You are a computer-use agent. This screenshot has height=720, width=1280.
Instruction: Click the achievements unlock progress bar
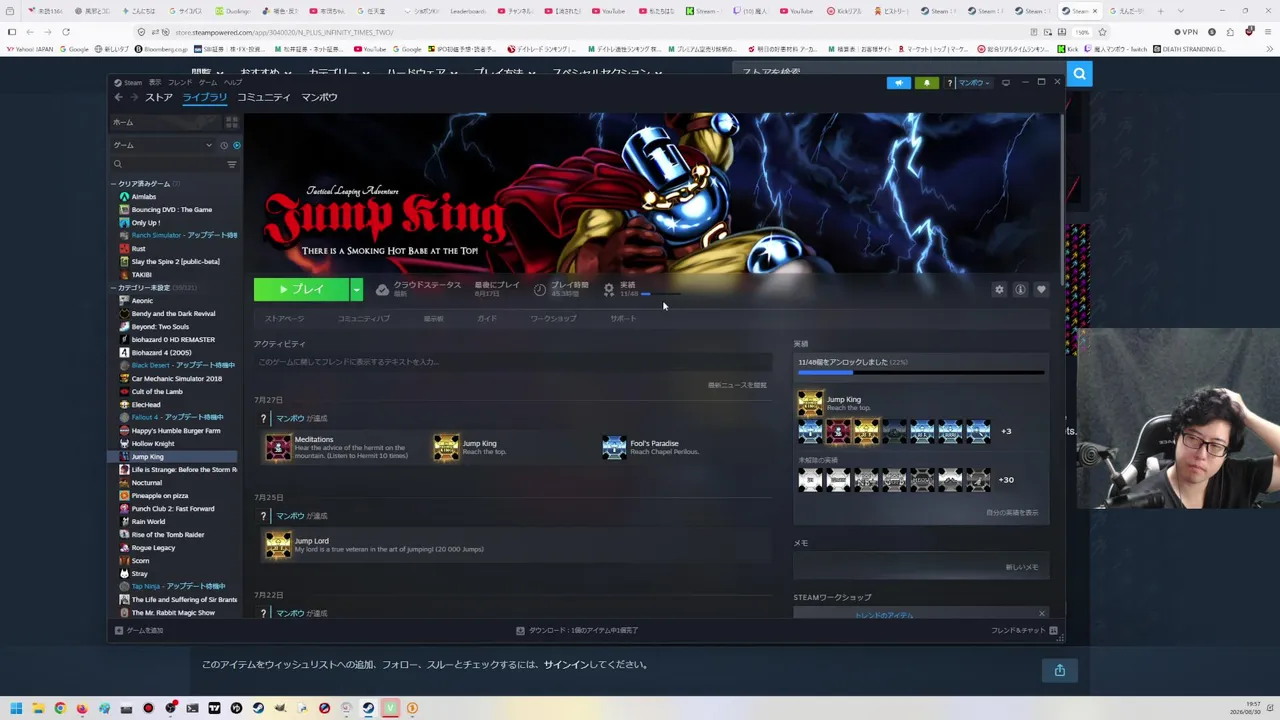pos(921,373)
